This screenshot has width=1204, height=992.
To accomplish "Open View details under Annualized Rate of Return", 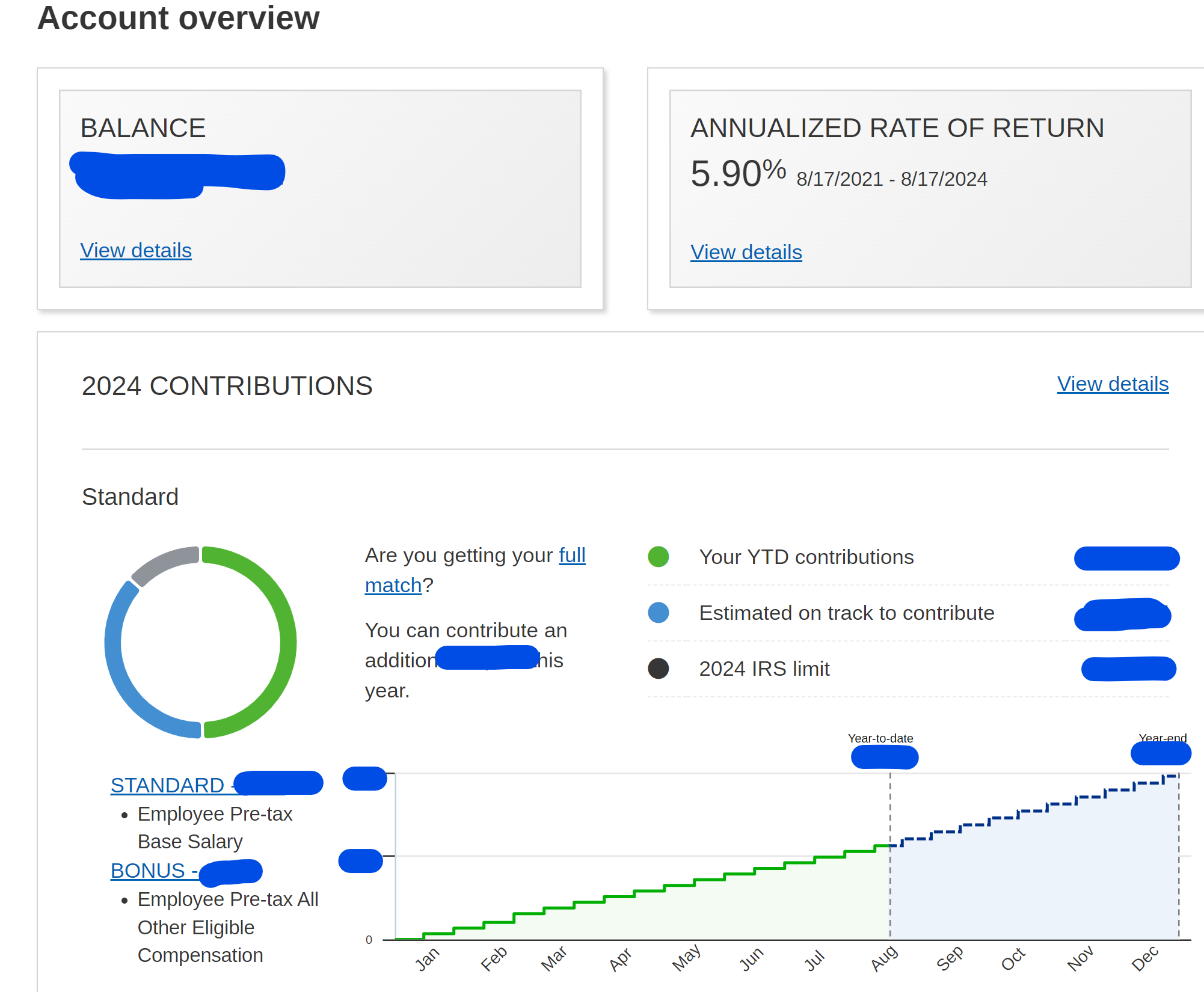I will (x=746, y=252).
